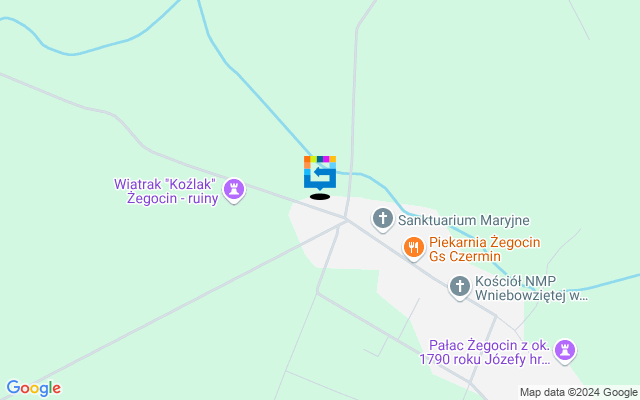
Task: Click the Google logo
Action: [33, 388]
